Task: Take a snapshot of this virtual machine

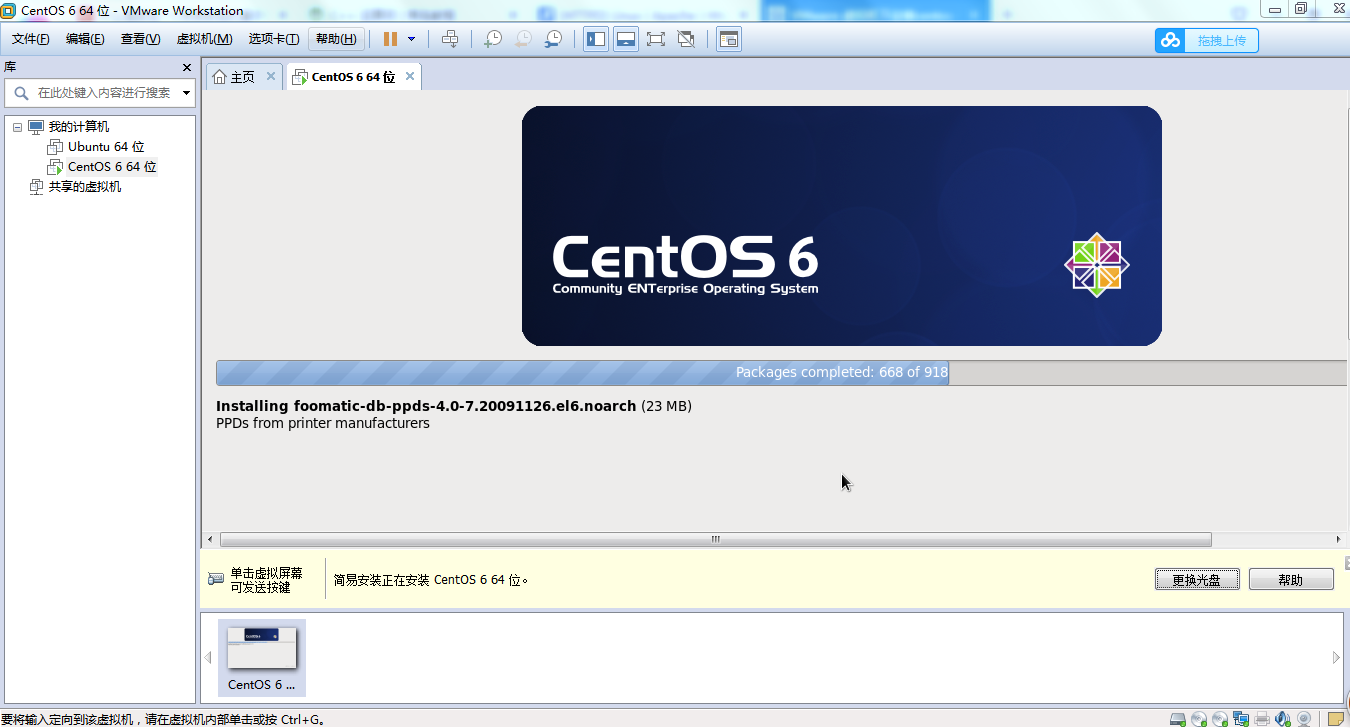Action: tap(493, 39)
